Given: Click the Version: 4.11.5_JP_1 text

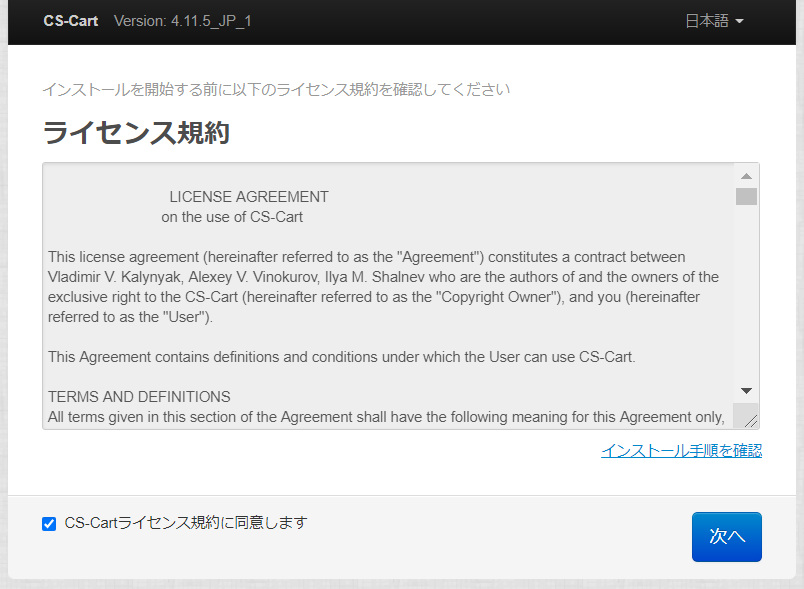Looking at the screenshot, I should tap(183, 21).
